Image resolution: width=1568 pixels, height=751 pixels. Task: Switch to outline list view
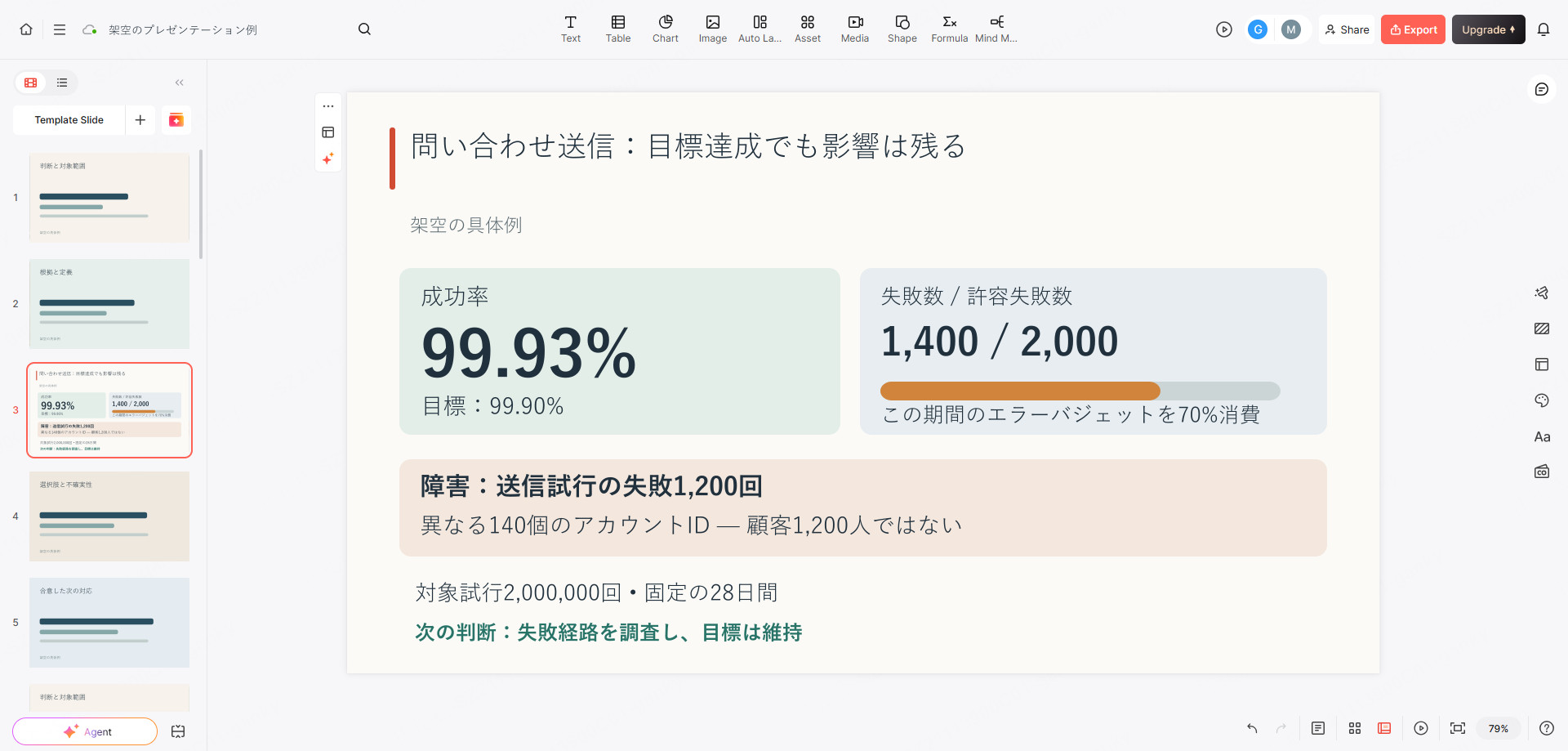62,83
